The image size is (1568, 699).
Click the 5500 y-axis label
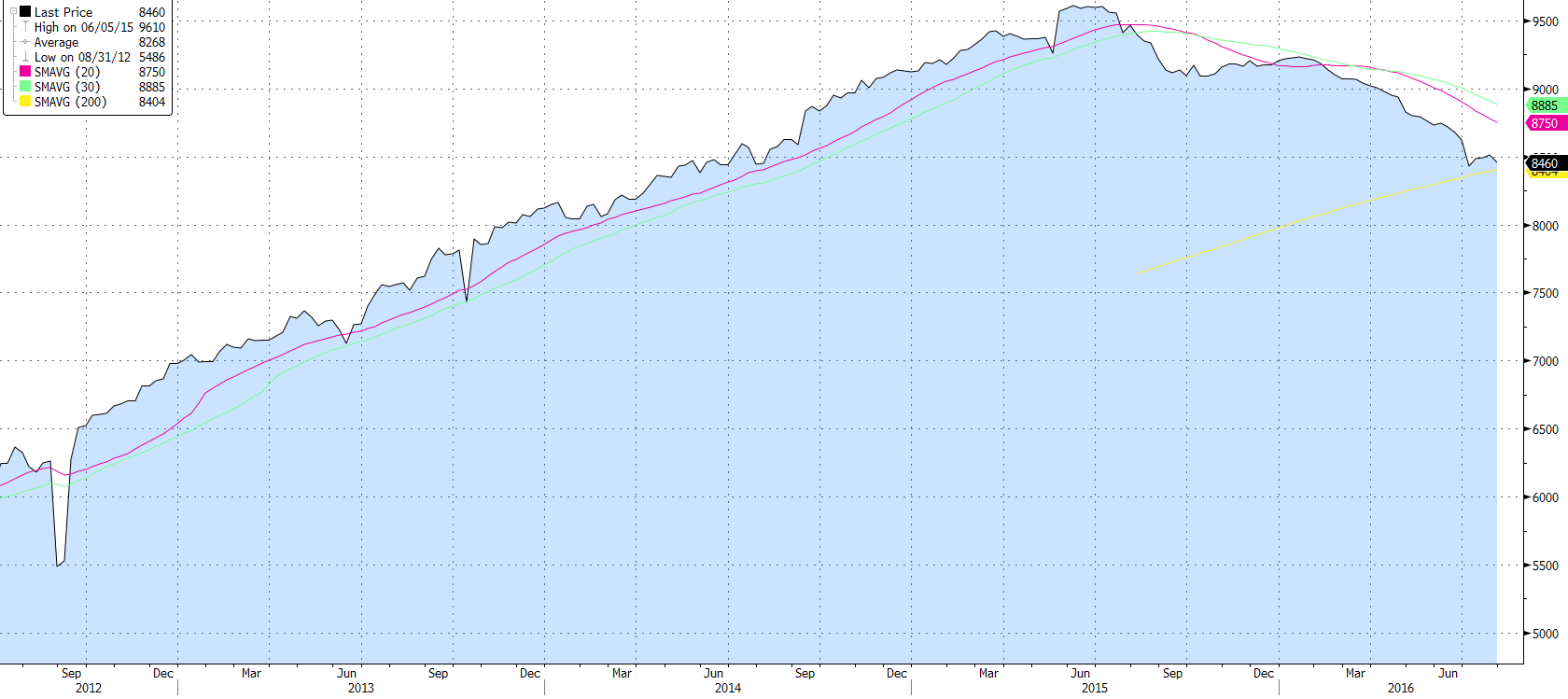[x=1546, y=566]
